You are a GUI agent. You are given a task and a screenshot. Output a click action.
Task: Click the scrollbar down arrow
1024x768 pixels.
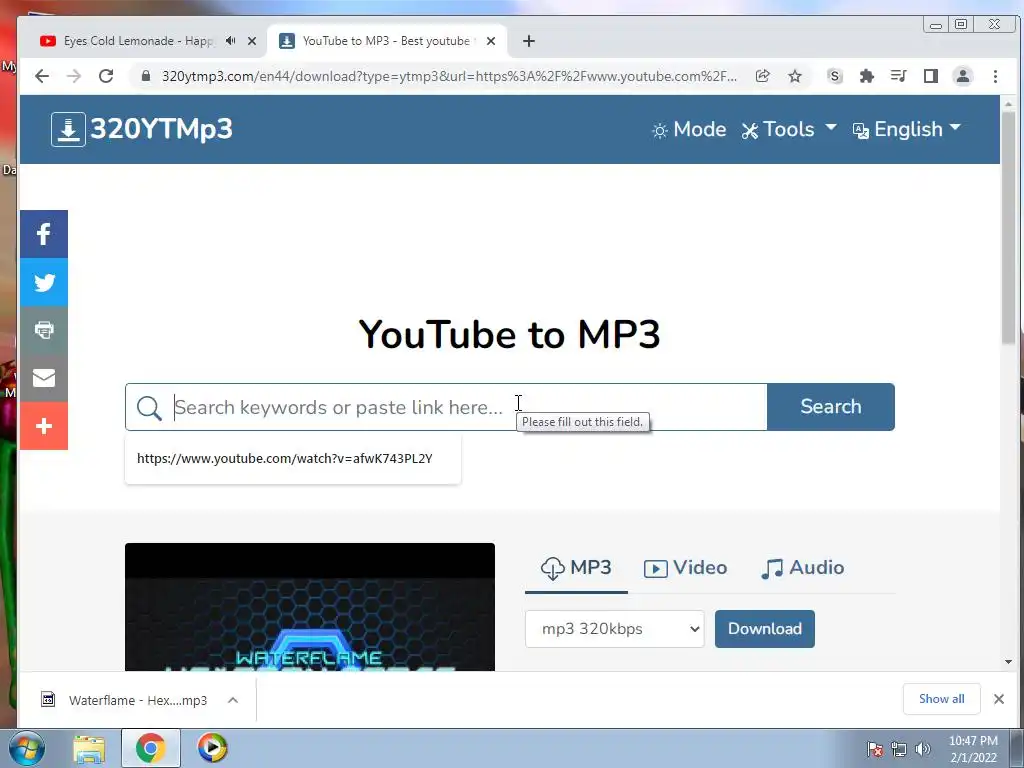pyautogui.click(x=1008, y=662)
